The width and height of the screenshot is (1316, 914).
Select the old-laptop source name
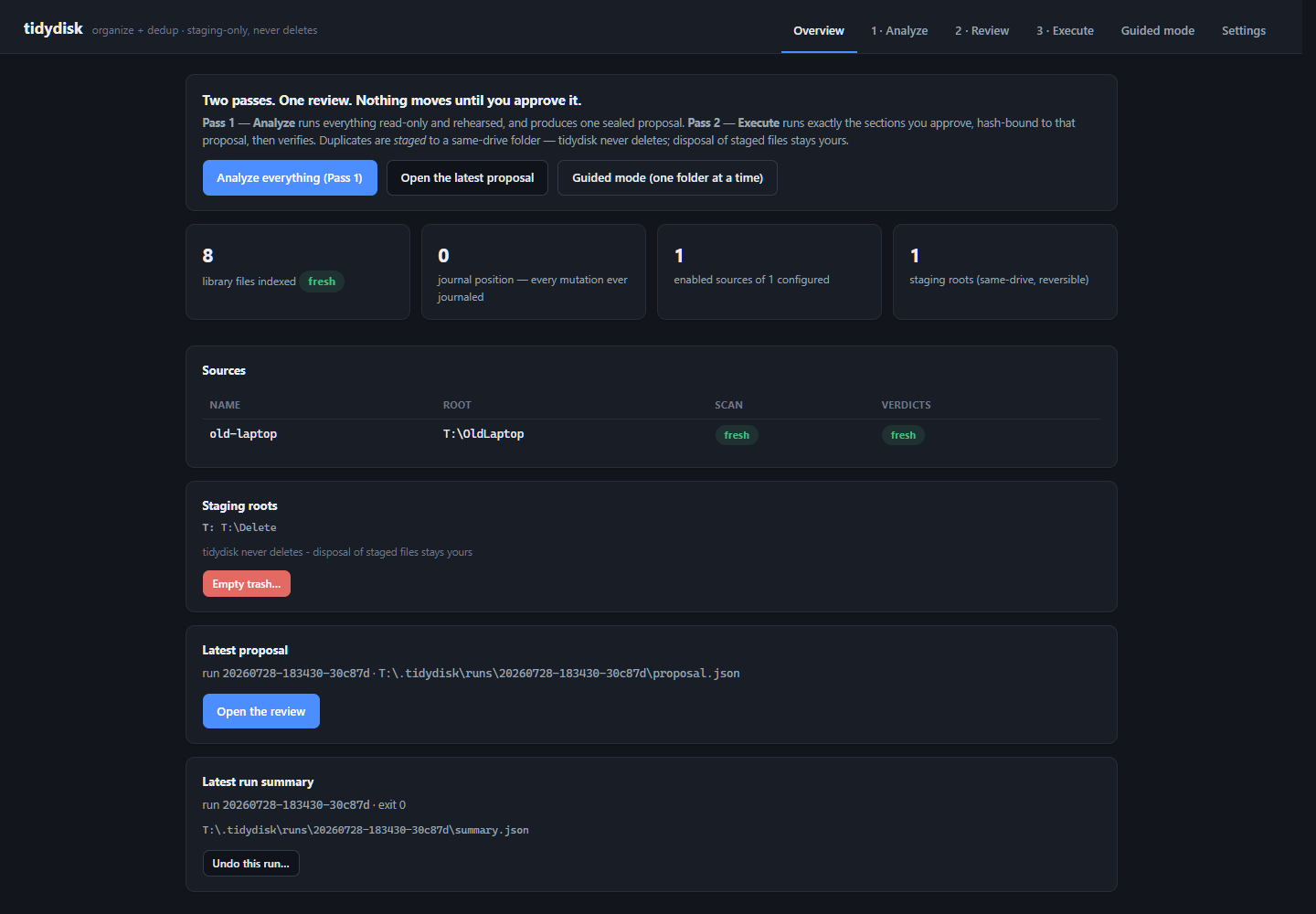click(x=243, y=434)
